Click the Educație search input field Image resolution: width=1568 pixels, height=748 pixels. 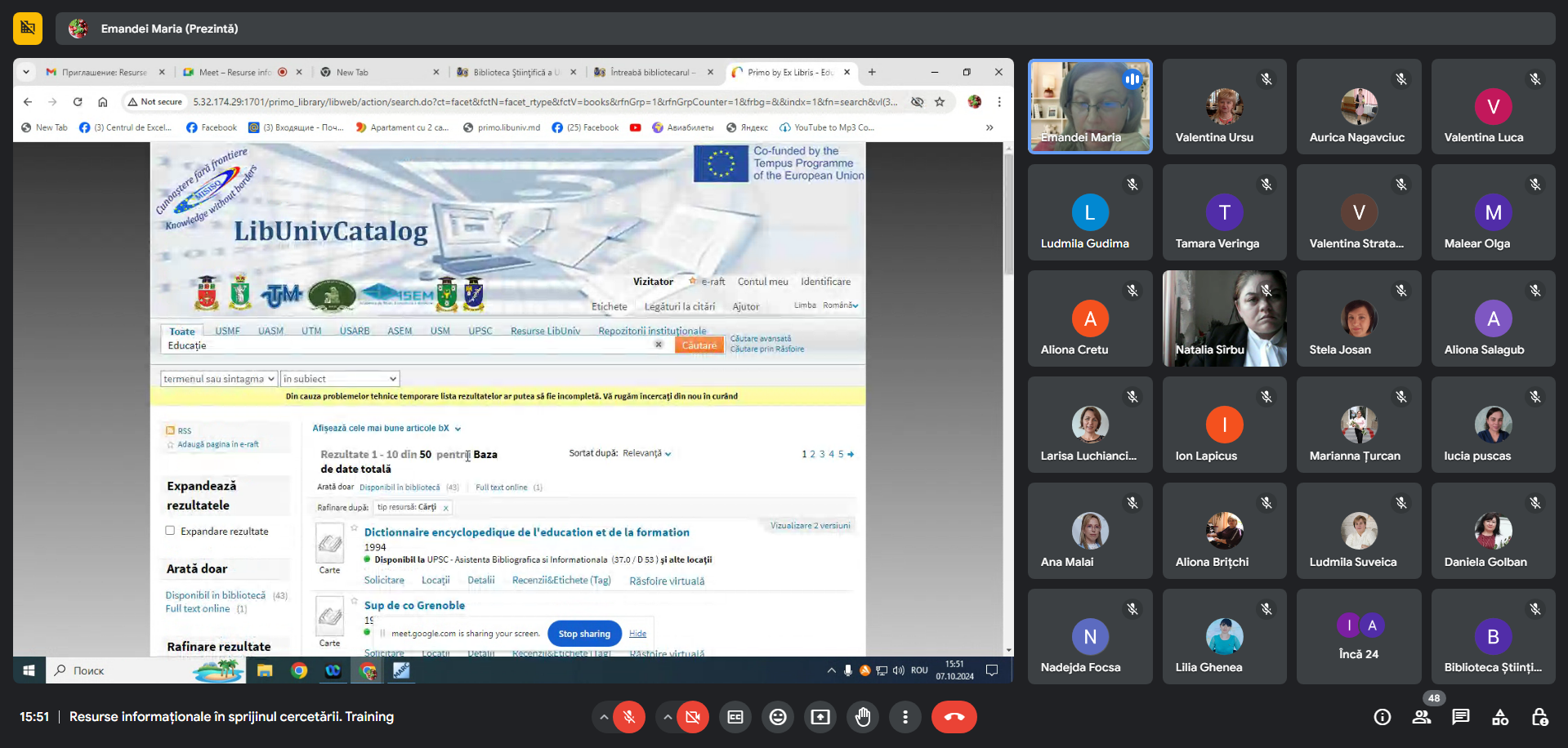(x=409, y=345)
